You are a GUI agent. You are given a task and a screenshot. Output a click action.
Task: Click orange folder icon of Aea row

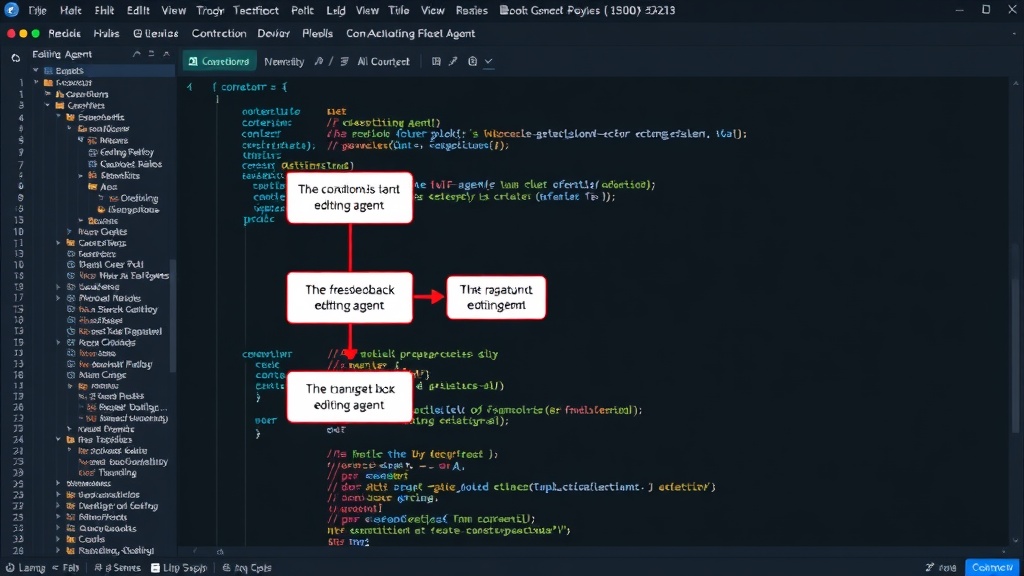pyautogui.click(x=93, y=187)
